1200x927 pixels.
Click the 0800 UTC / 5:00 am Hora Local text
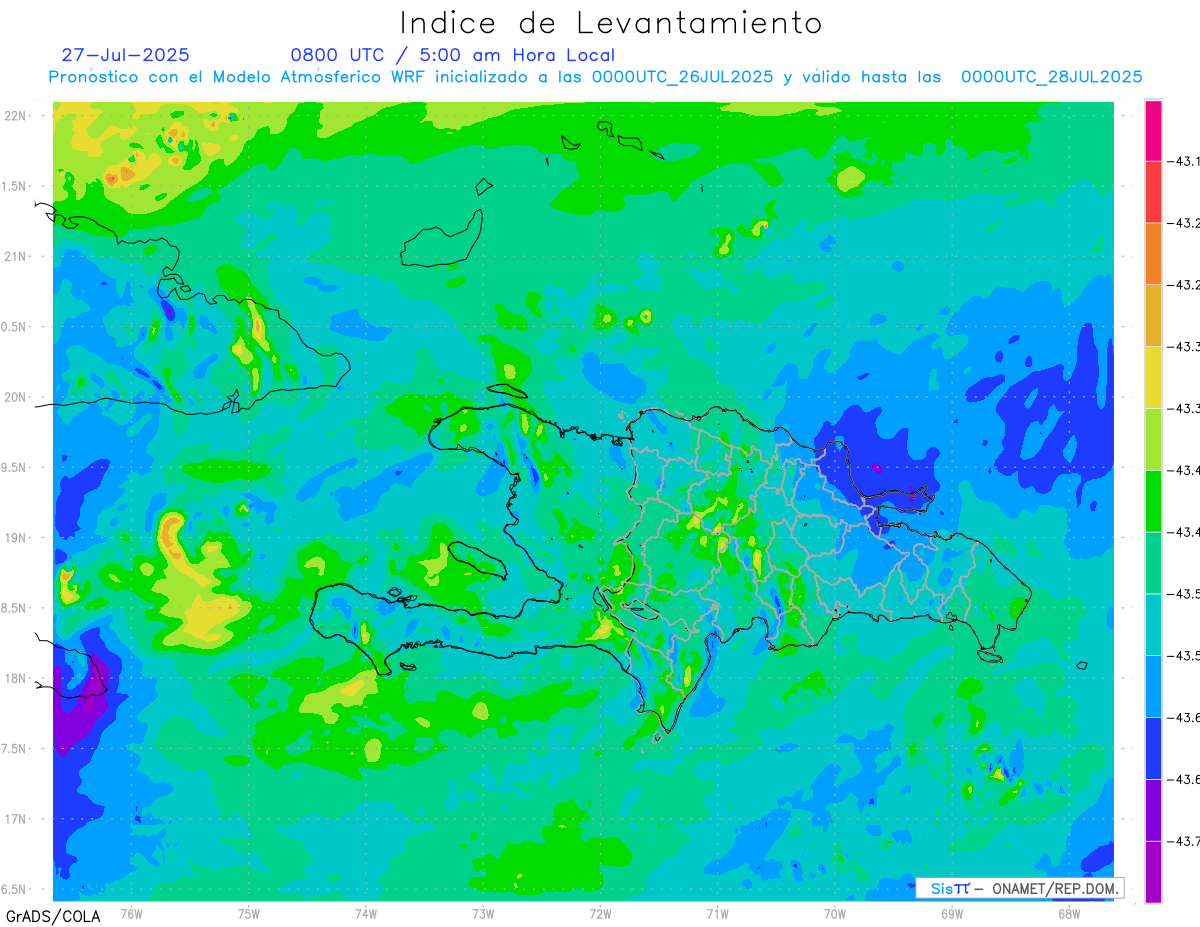(453, 55)
